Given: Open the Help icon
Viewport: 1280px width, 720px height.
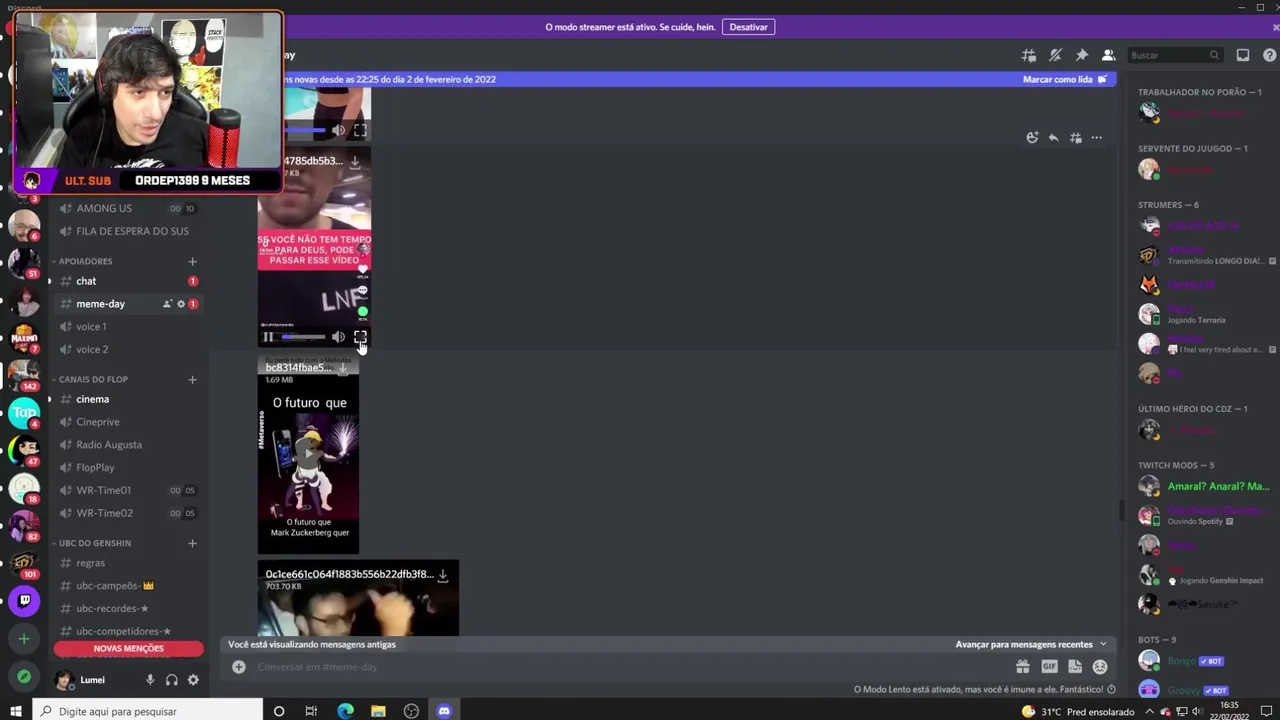Looking at the screenshot, I should tap(1269, 55).
